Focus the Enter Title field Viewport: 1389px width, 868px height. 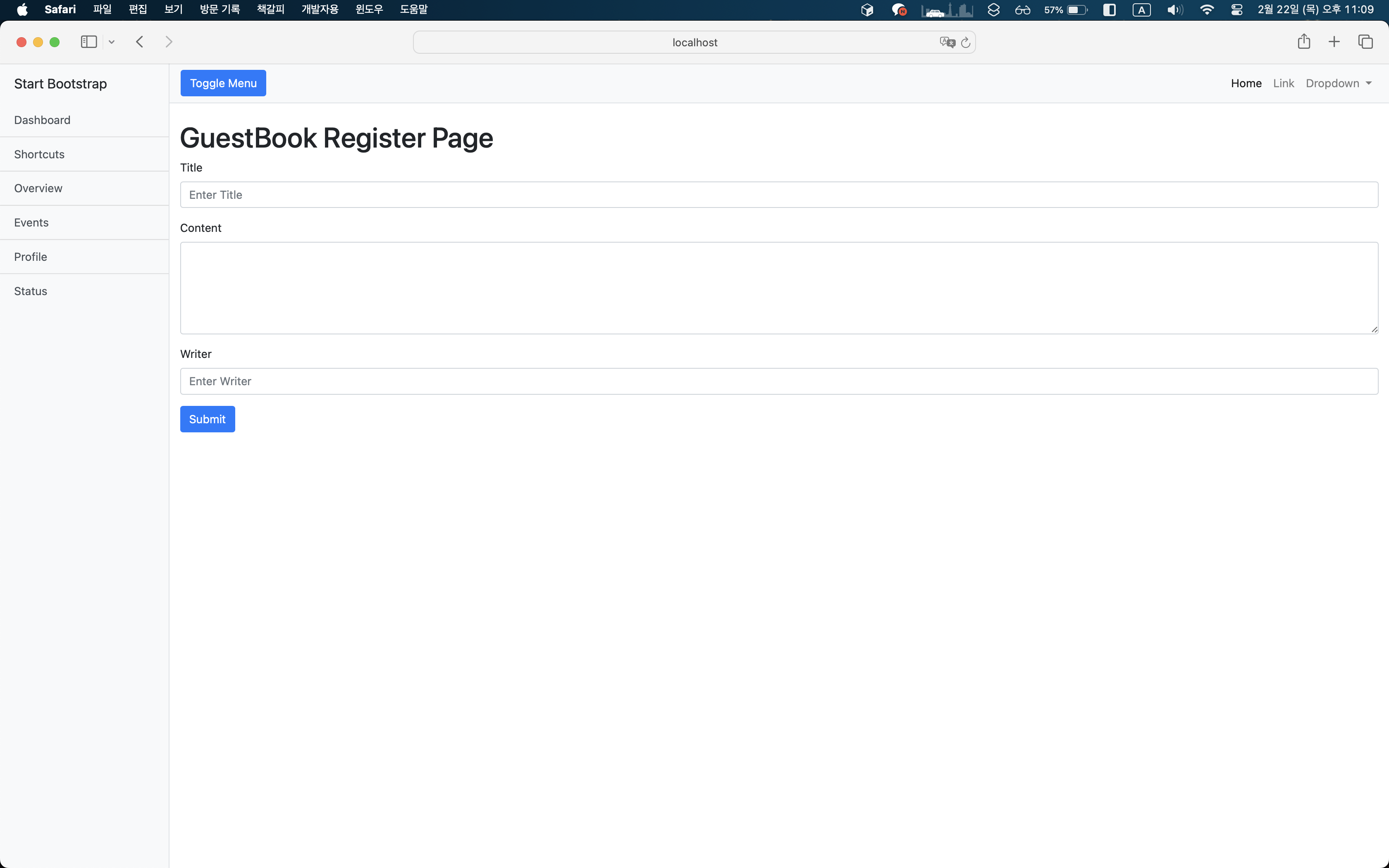point(779,195)
